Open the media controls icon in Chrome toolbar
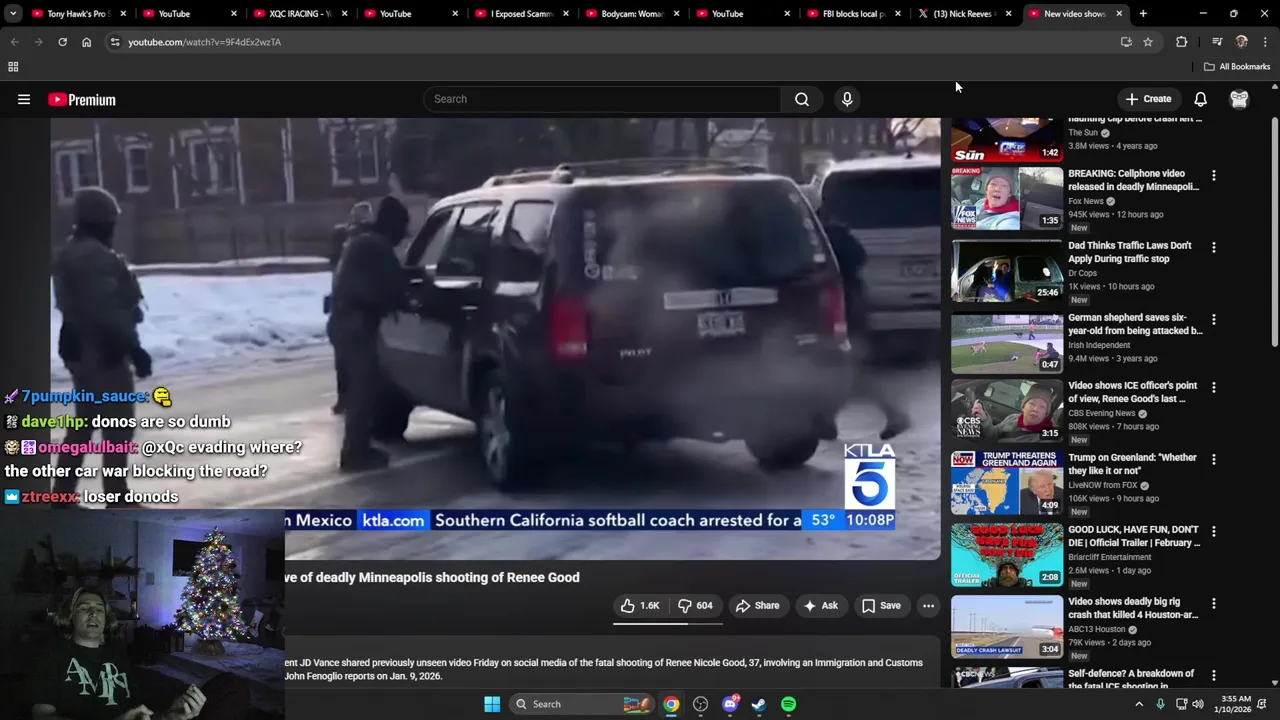Viewport: 1280px width, 720px height. [1217, 42]
